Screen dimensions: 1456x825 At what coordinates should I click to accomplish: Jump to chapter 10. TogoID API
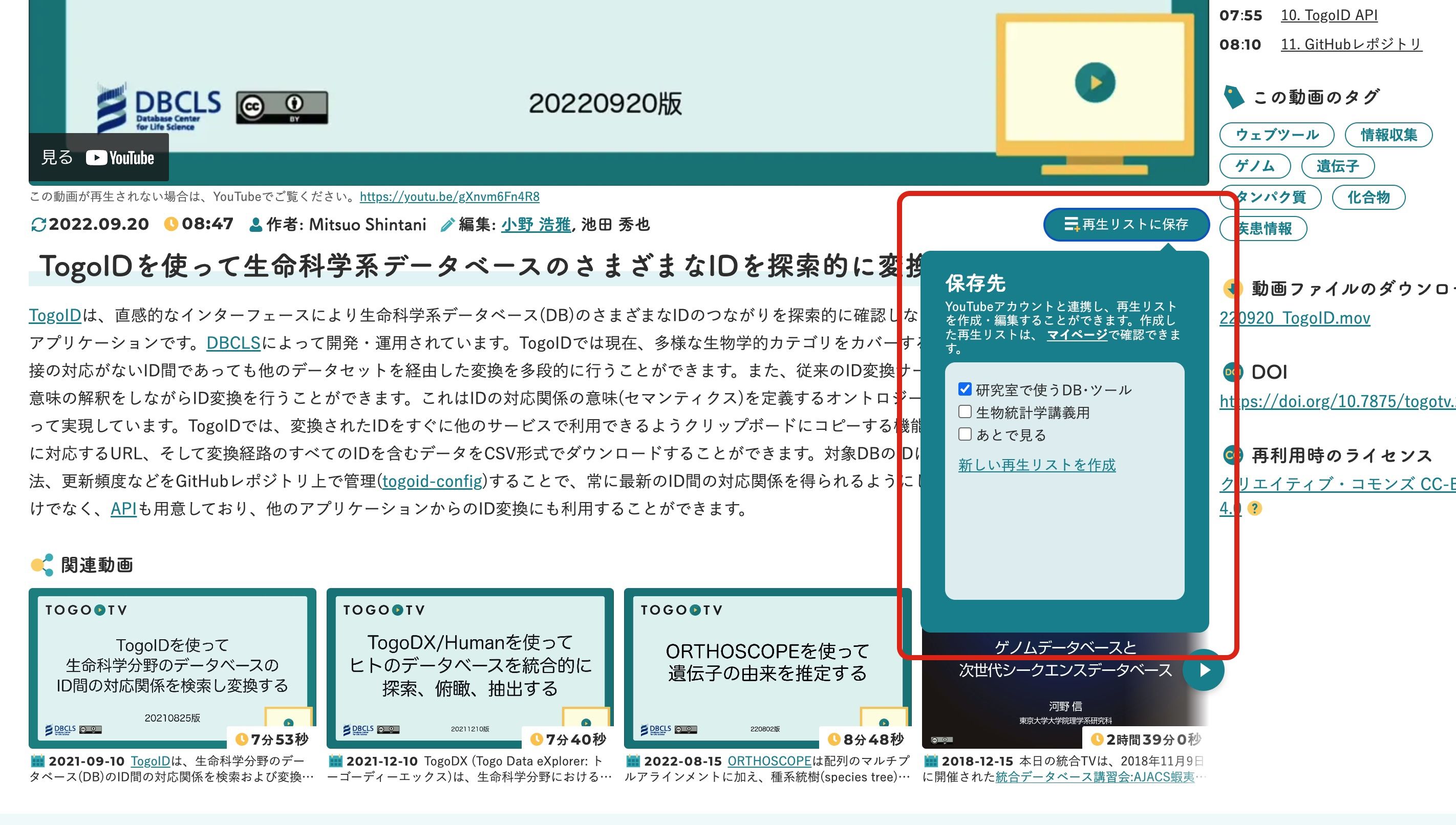pyautogui.click(x=1329, y=15)
